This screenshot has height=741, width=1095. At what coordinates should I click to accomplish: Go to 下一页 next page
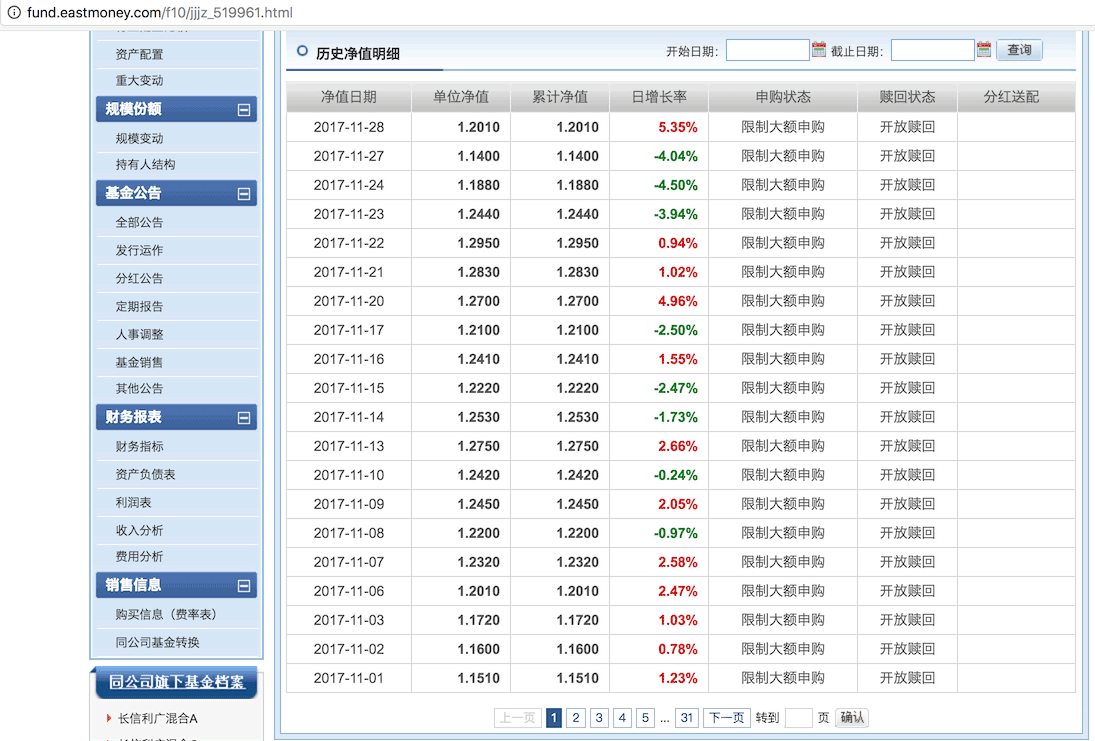(726, 717)
